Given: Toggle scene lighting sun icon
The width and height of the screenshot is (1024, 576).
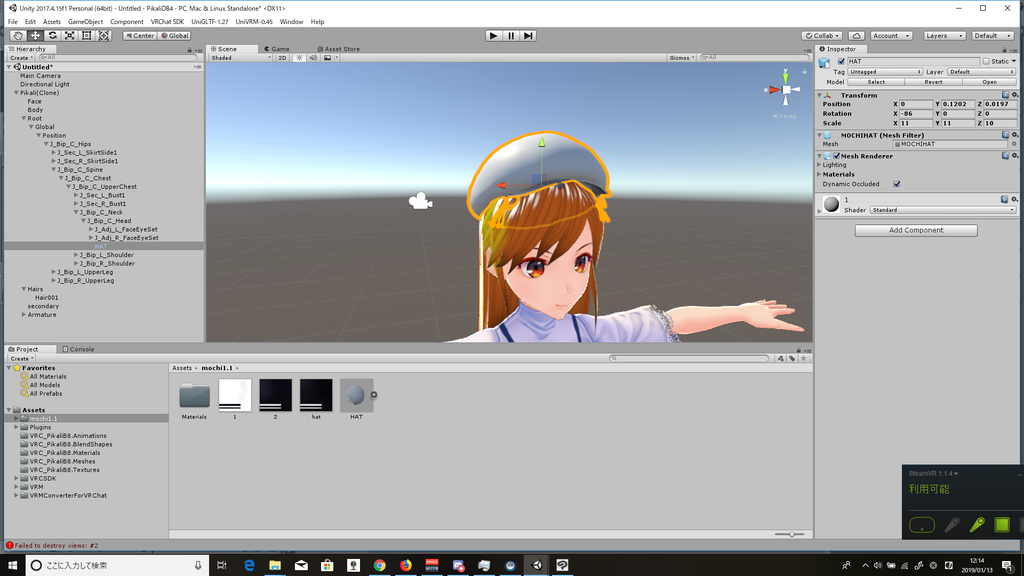Looking at the screenshot, I should pos(299,57).
